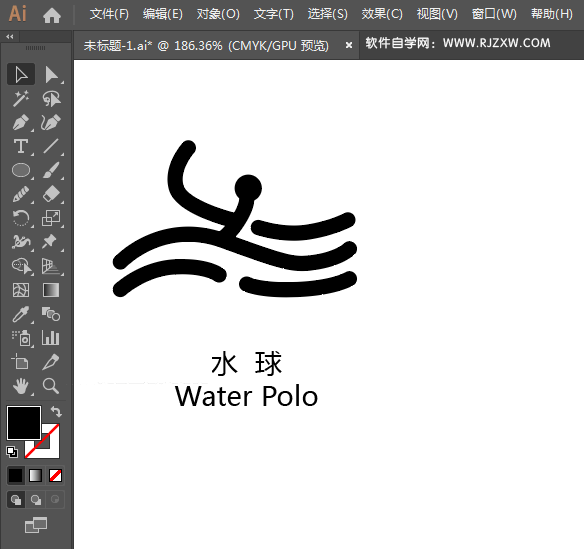The image size is (584, 549).
Task: Close the 未标题-1.ai document tab
Action: [349, 45]
